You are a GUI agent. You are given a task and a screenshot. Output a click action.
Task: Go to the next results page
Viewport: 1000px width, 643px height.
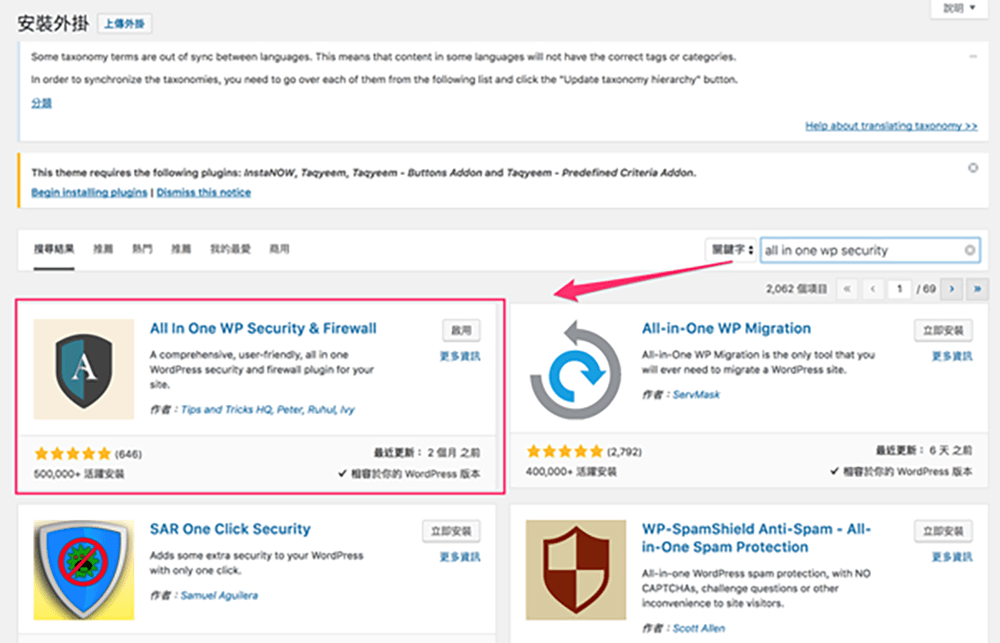point(952,289)
